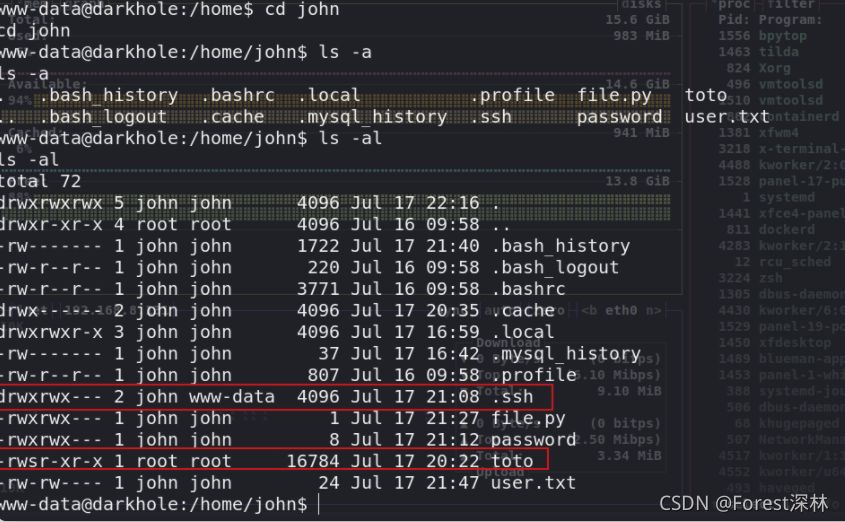Click the bpytop process in background list
Viewport: 845px width, 522px height.
(782, 36)
